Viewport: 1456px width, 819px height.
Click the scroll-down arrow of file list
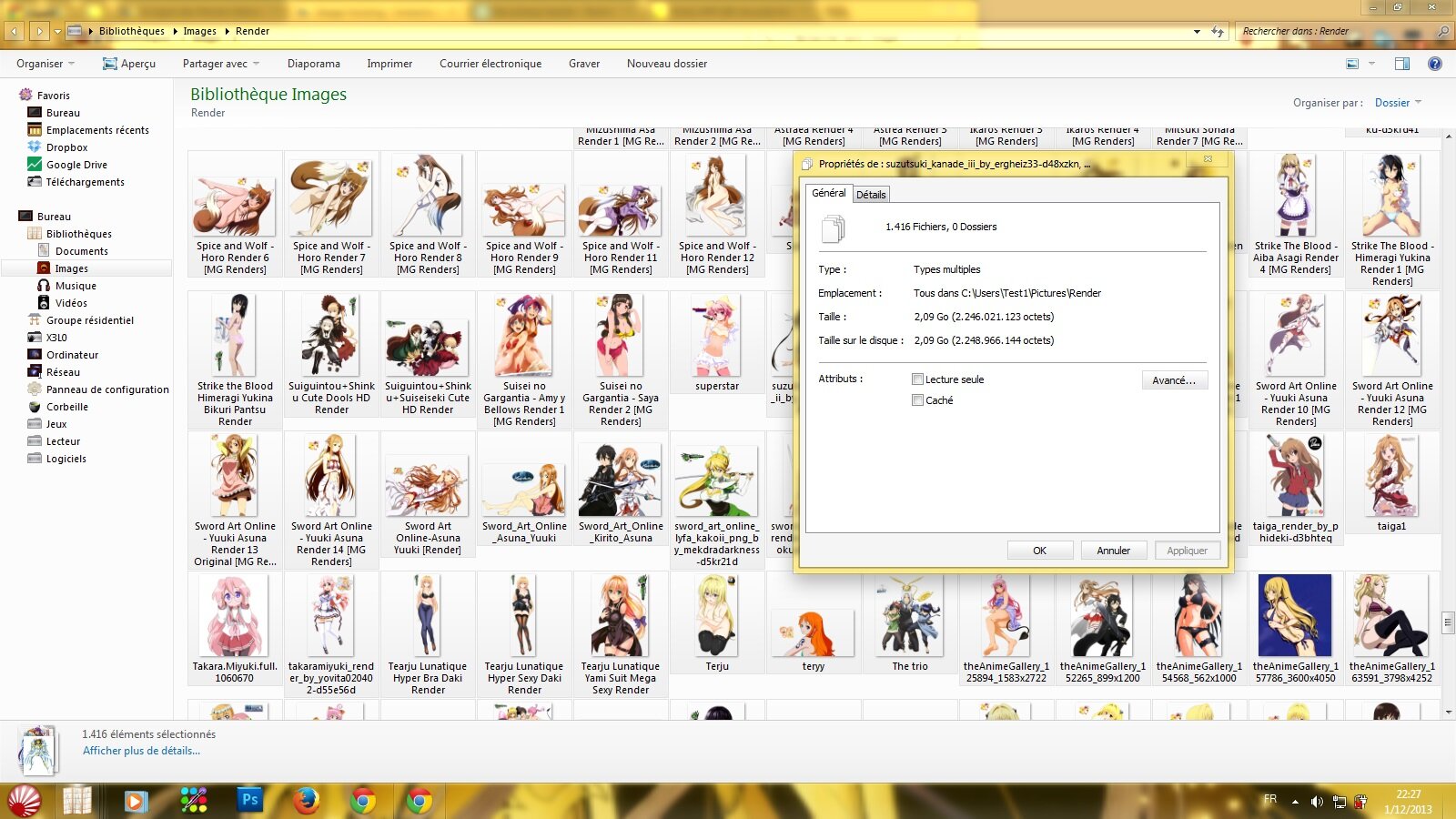[x=1448, y=712]
